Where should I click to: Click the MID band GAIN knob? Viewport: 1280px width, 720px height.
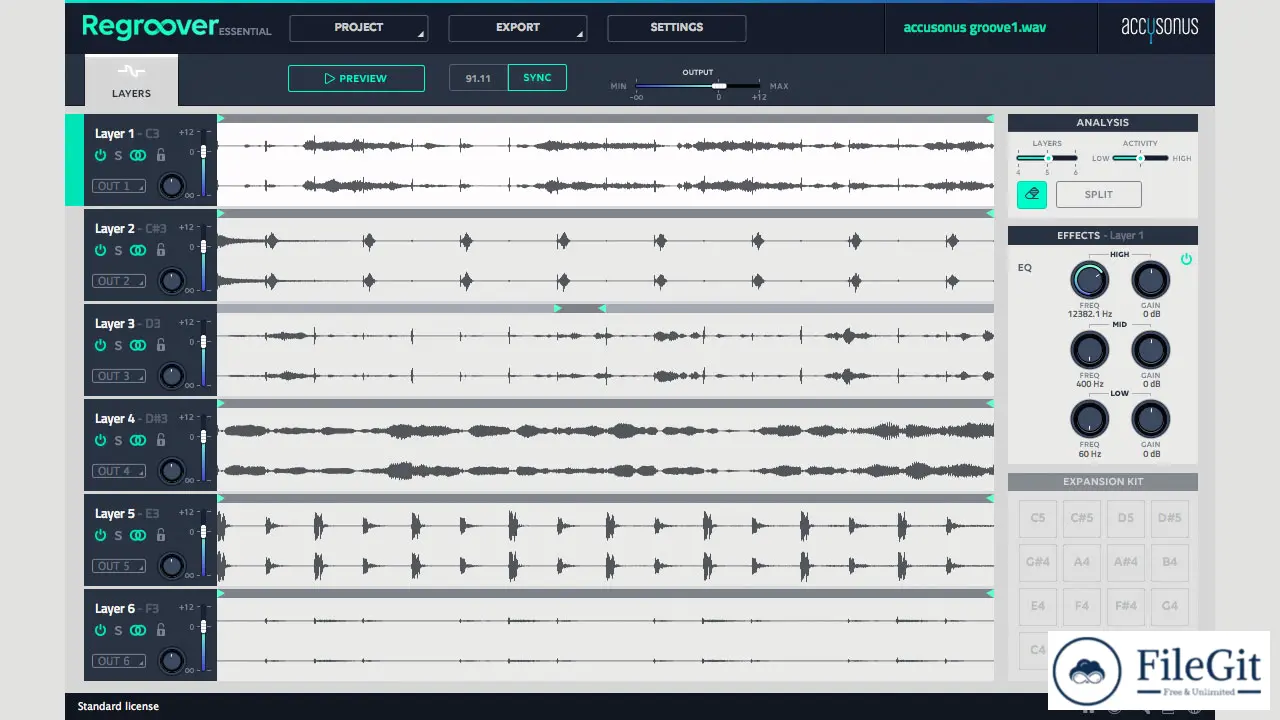pos(1151,350)
